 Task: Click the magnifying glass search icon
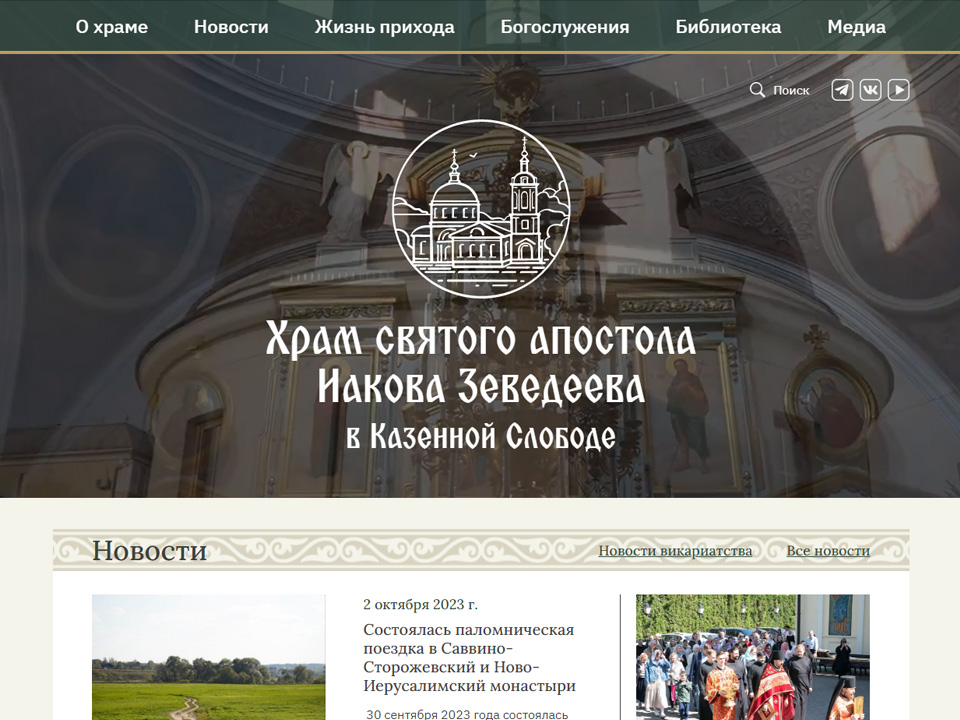757,90
